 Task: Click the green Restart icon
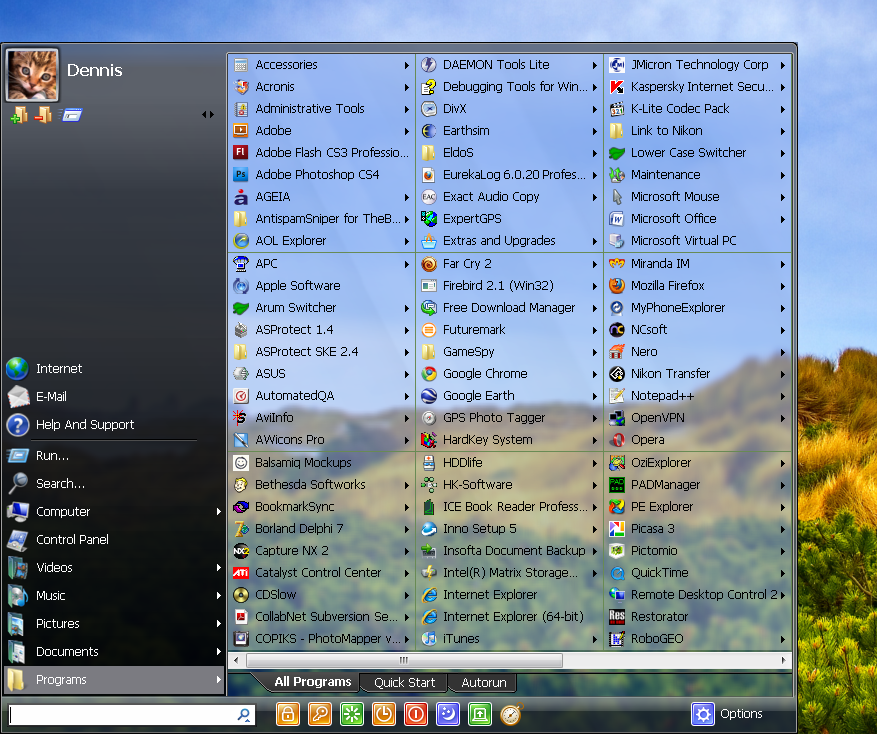(351, 714)
